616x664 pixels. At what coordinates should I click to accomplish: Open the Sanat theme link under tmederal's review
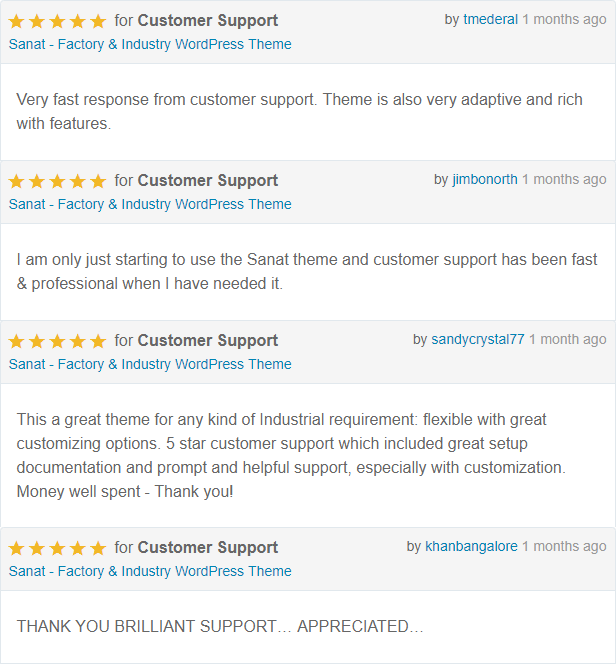click(150, 44)
